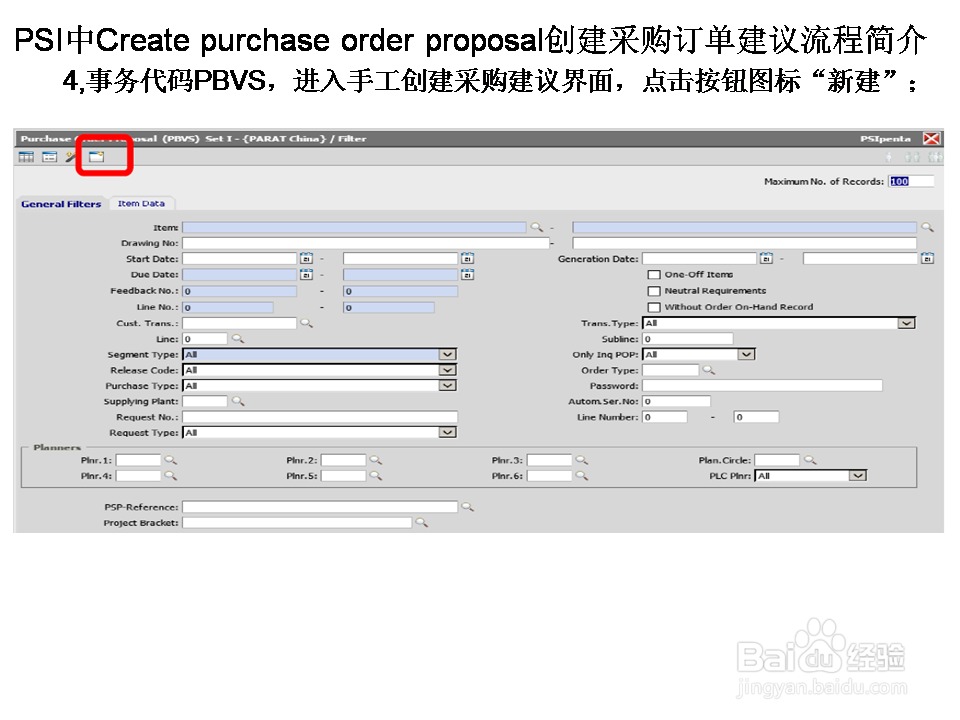
Task: Open the tools wrench icon in toolbar
Action: [70, 157]
